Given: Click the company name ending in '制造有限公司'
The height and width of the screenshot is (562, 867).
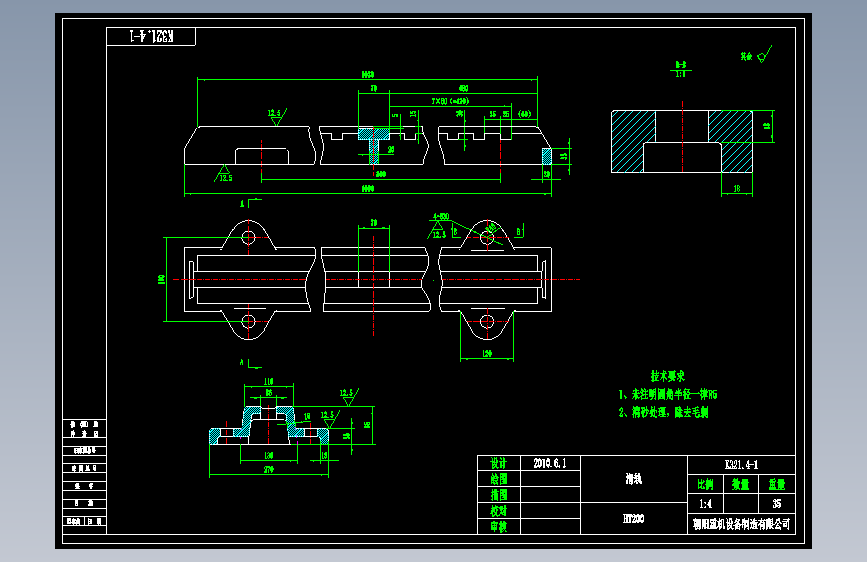Looking at the screenshot, I should click(x=741, y=524).
